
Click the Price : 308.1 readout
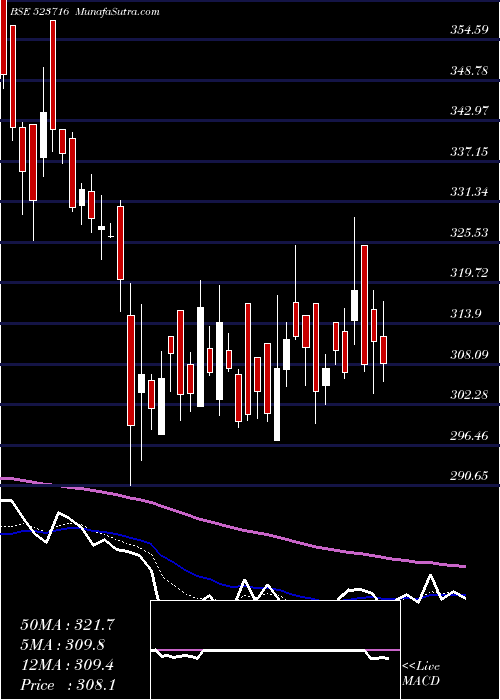[68, 685]
